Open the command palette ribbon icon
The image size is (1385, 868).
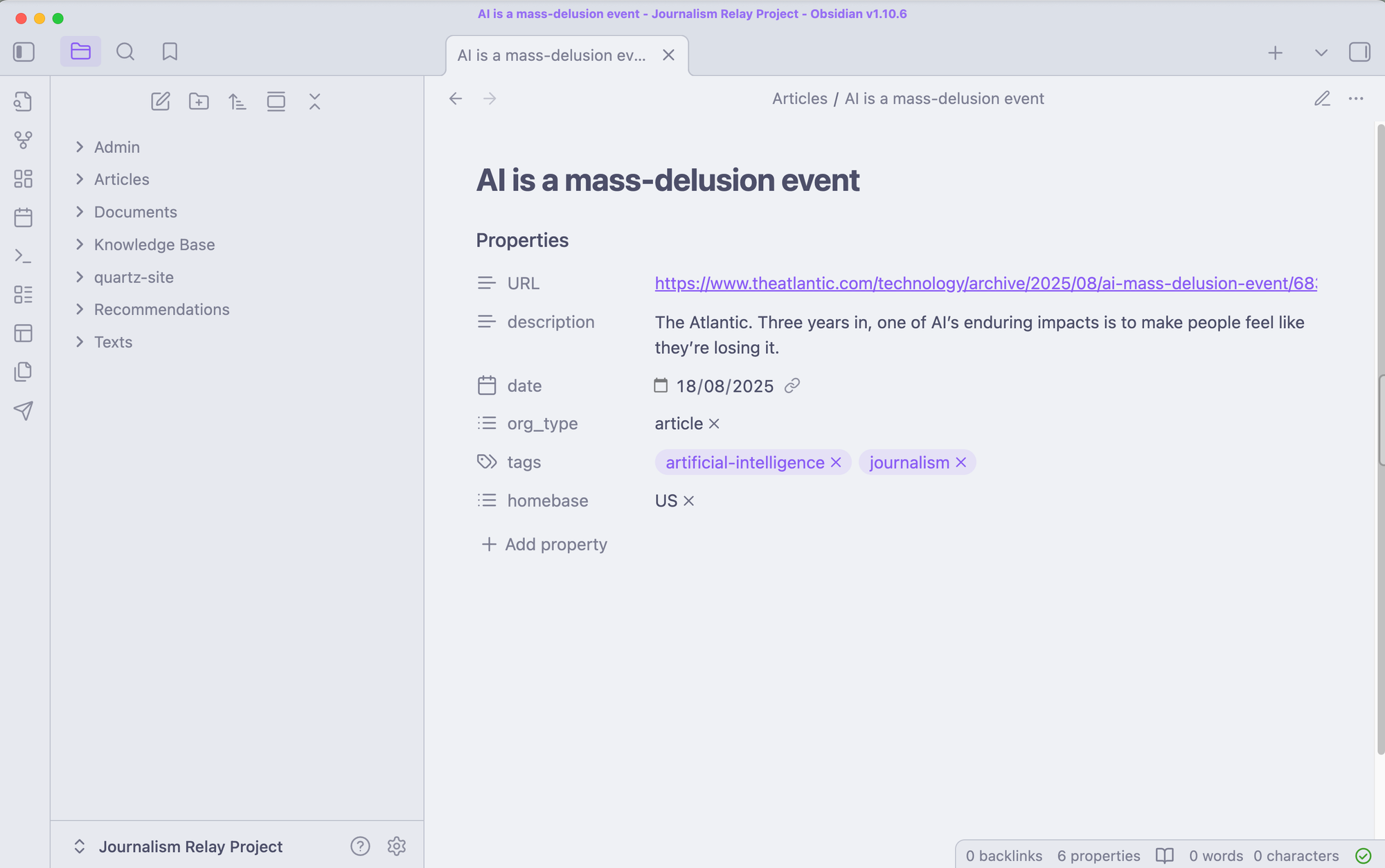tap(23, 256)
